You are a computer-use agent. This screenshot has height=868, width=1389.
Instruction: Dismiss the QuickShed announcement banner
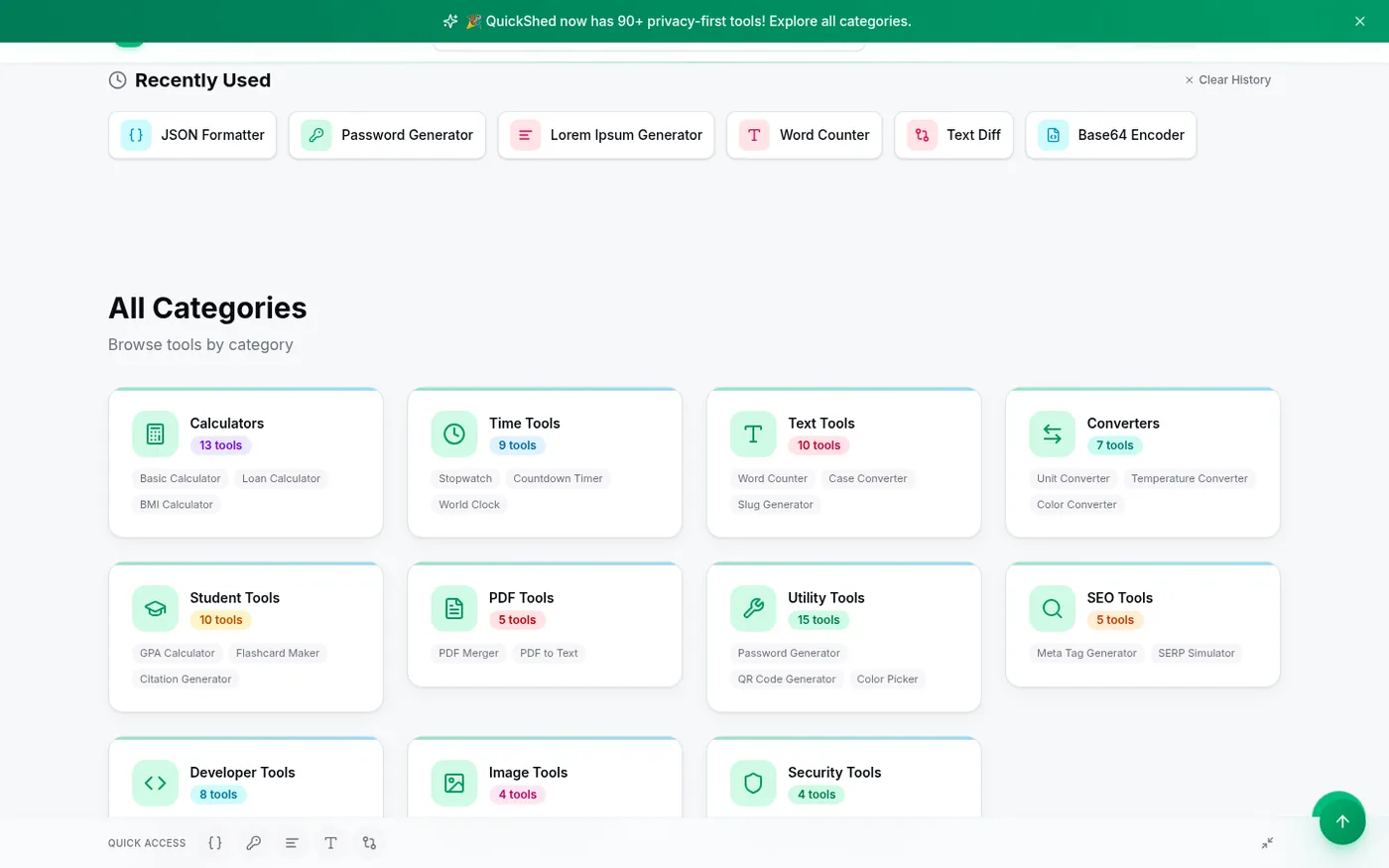pos(1360,21)
